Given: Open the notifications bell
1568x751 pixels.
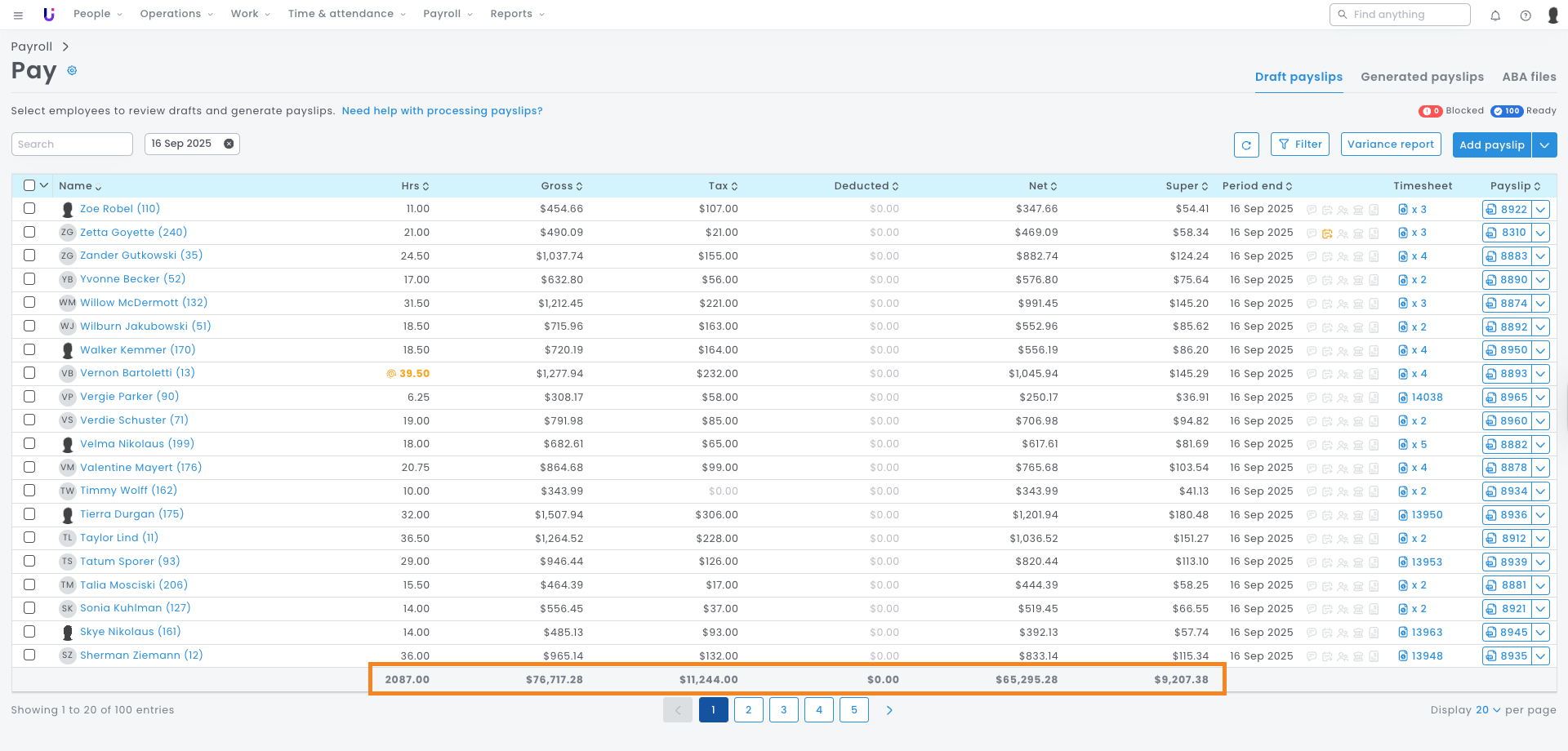Looking at the screenshot, I should [1495, 15].
